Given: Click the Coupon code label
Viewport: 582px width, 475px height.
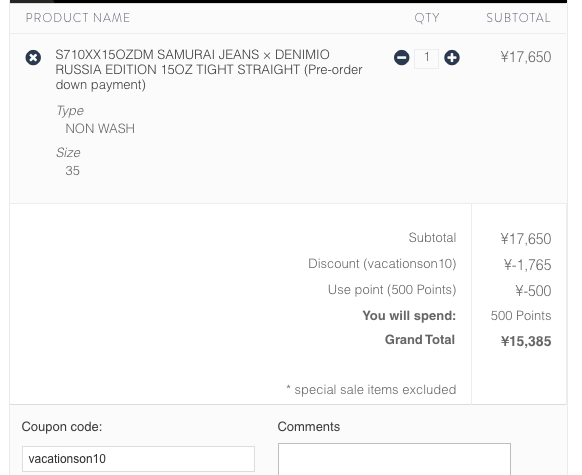Looking at the screenshot, I should [x=62, y=427].
